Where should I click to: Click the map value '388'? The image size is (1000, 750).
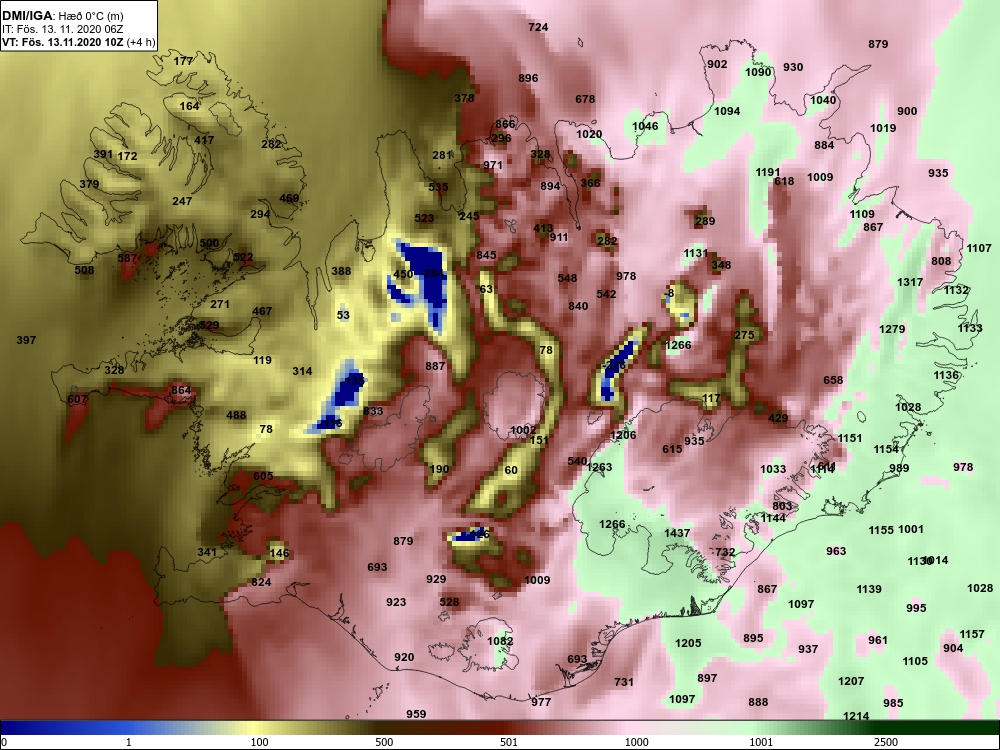tap(341, 272)
